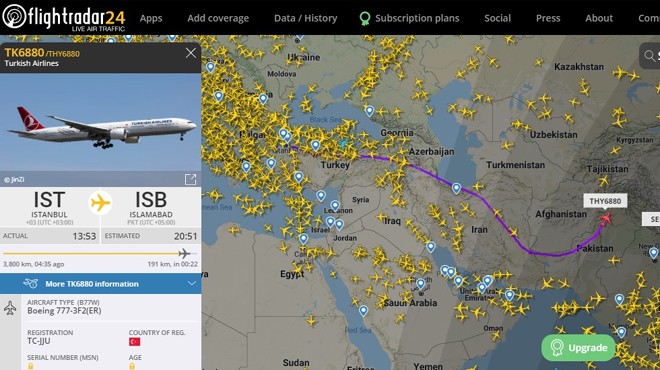This screenshot has width=660, height=370.
Task: Open the photo in external link icon
Action: coord(190,180)
